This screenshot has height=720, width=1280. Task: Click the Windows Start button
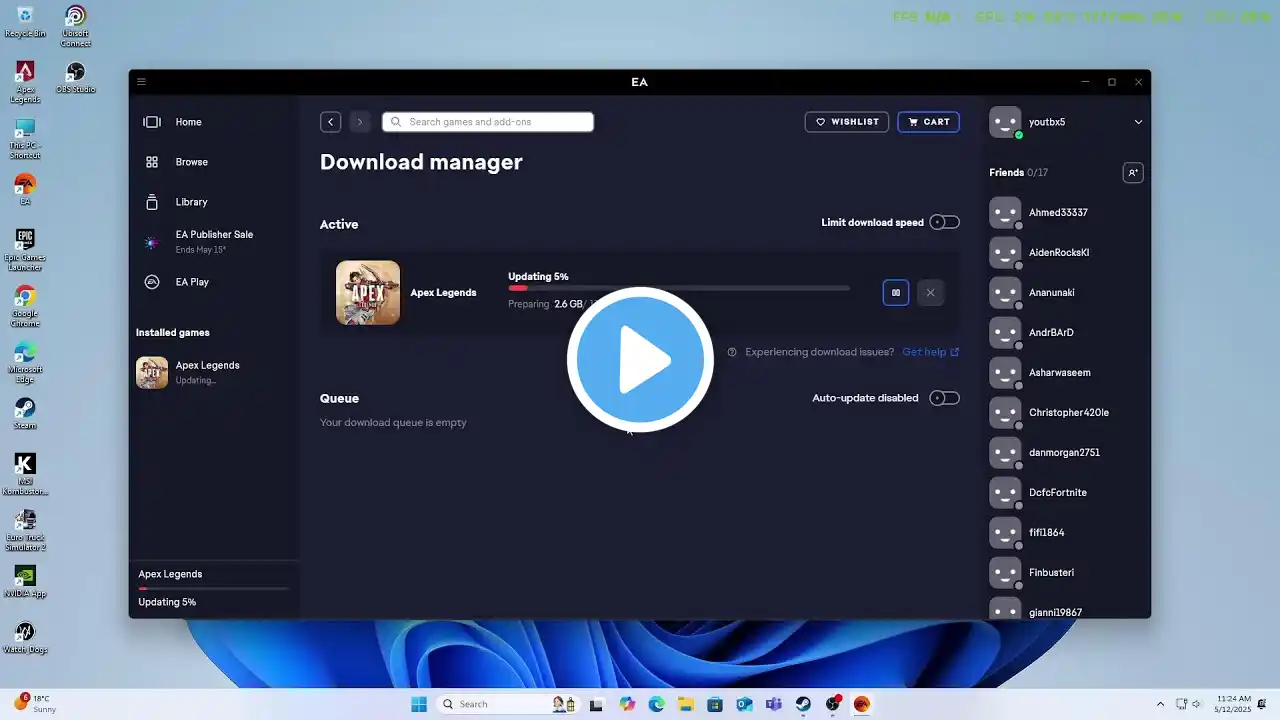pyautogui.click(x=419, y=704)
